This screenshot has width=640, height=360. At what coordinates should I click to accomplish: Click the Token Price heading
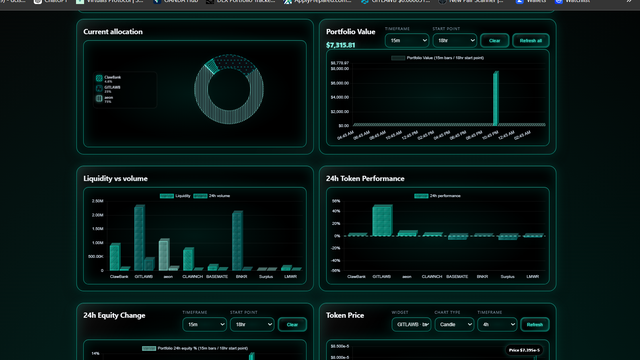tap(345, 315)
